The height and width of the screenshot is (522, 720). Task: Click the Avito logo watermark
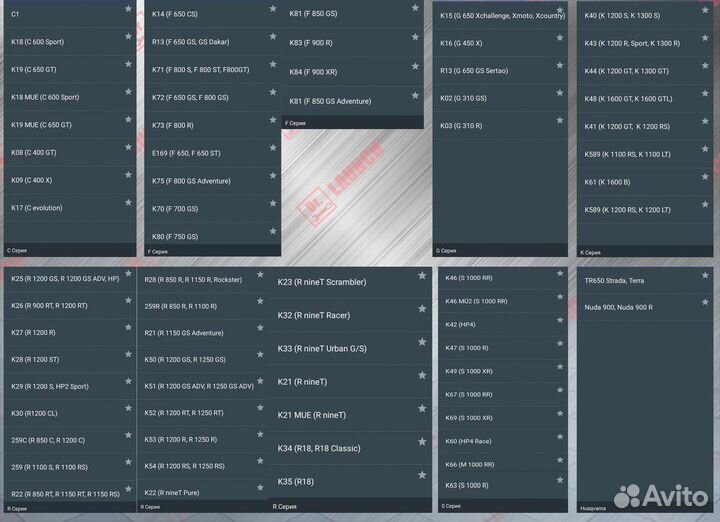pyautogui.click(x=660, y=496)
